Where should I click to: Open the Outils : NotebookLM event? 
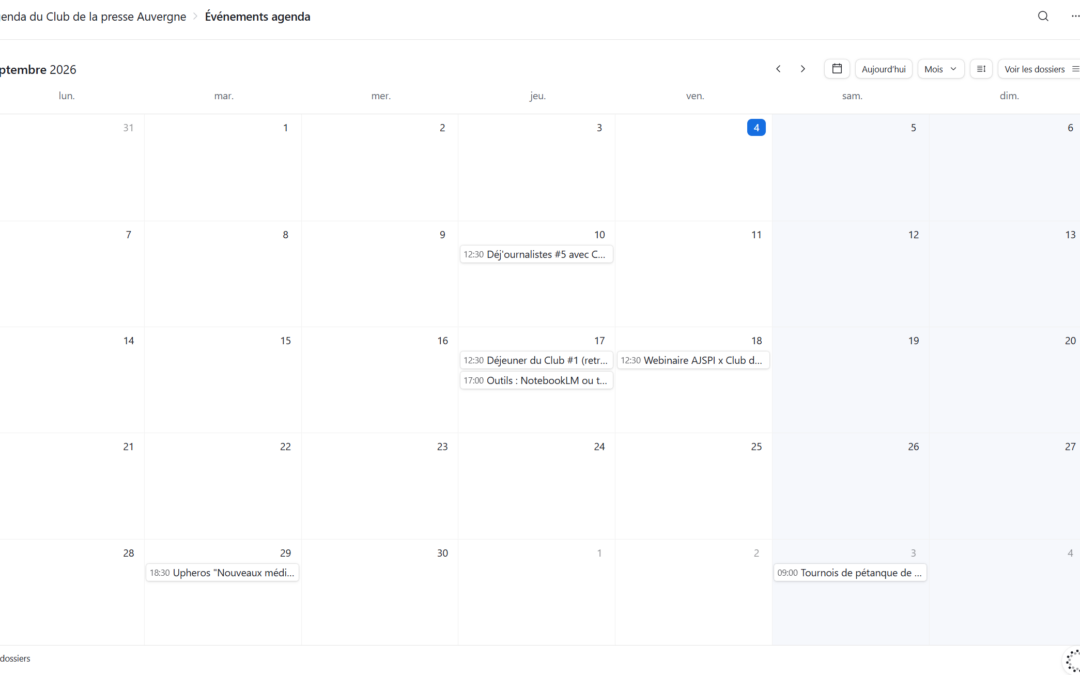click(x=537, y=380)
